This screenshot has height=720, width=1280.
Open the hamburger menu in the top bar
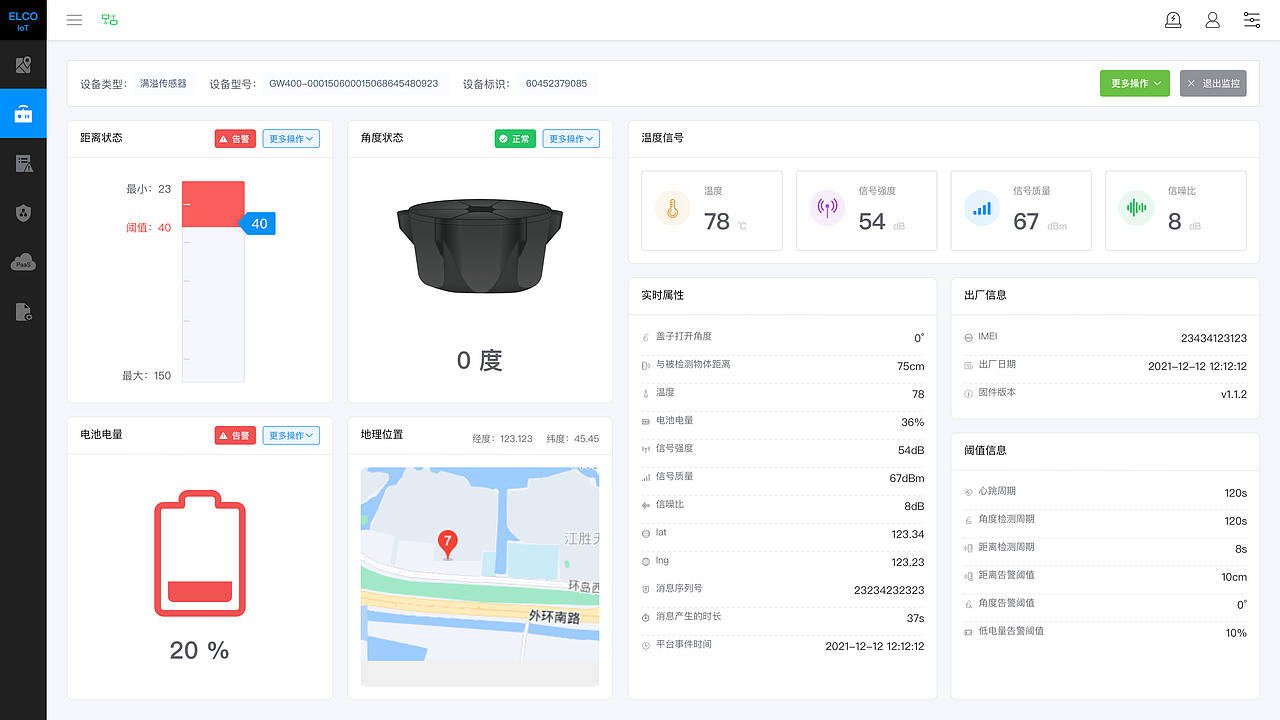coord(74,19)
